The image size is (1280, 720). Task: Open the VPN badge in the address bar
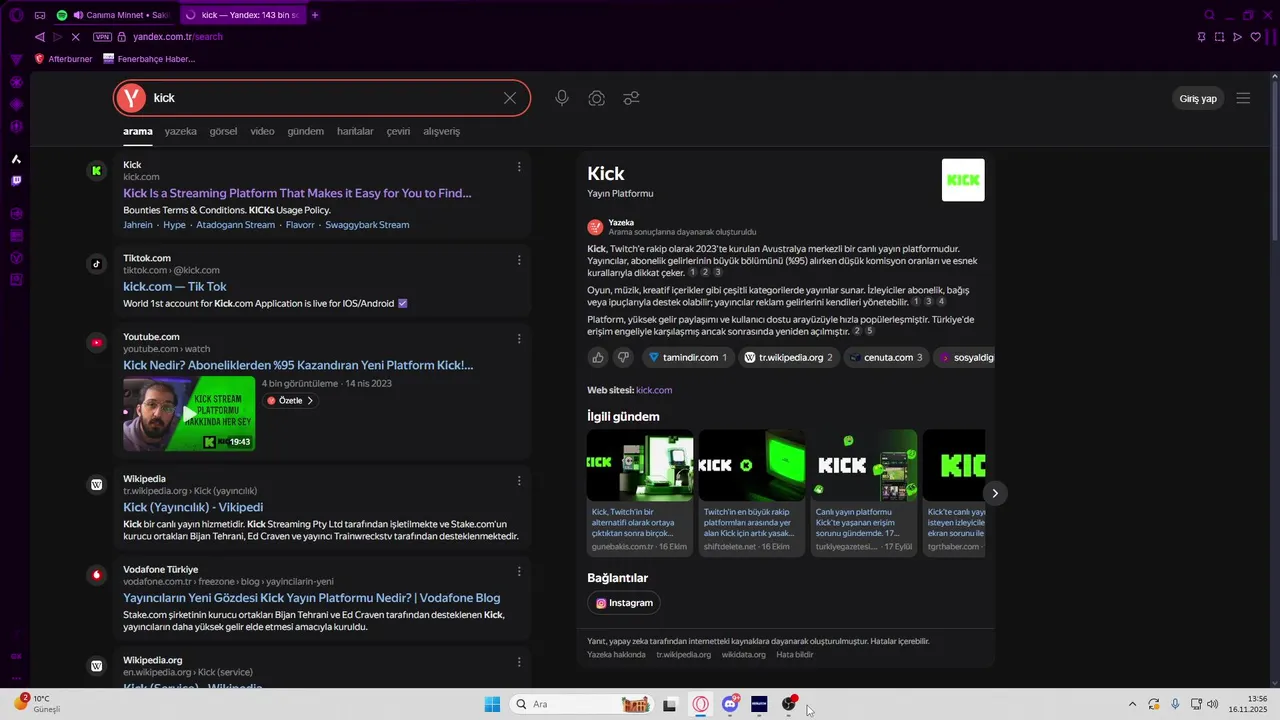[102, 37]
